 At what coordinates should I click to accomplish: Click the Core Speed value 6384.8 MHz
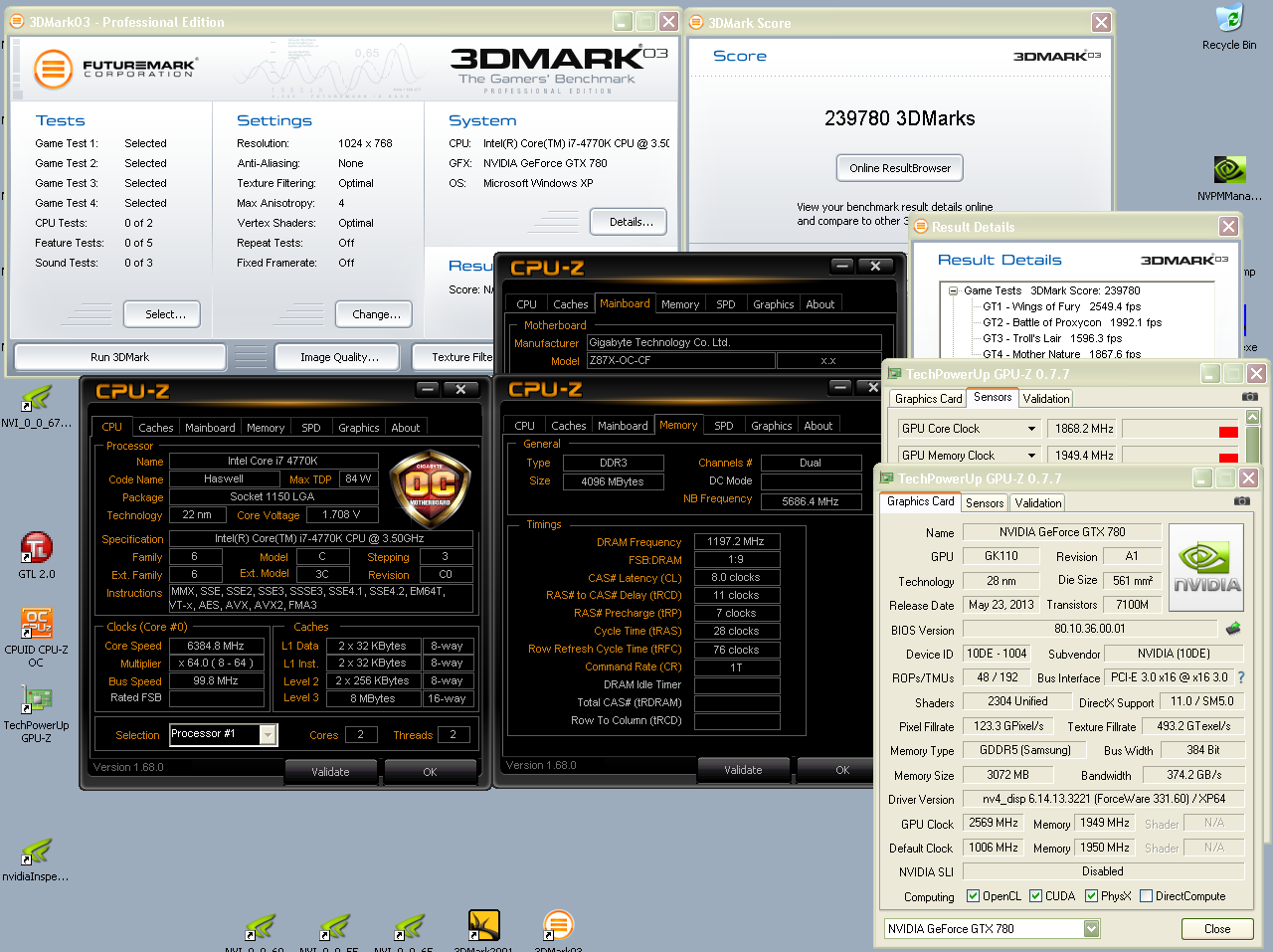[x=216, y=646]
